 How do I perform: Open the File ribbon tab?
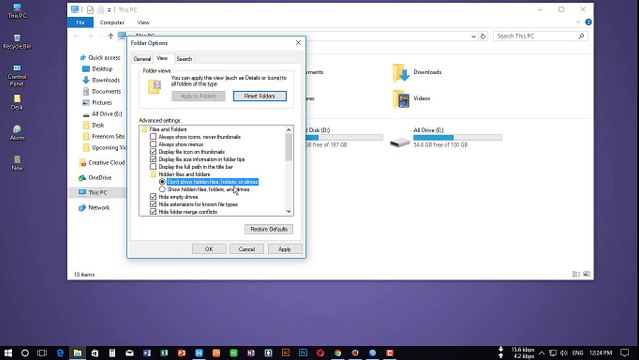[x=80, y=22]
